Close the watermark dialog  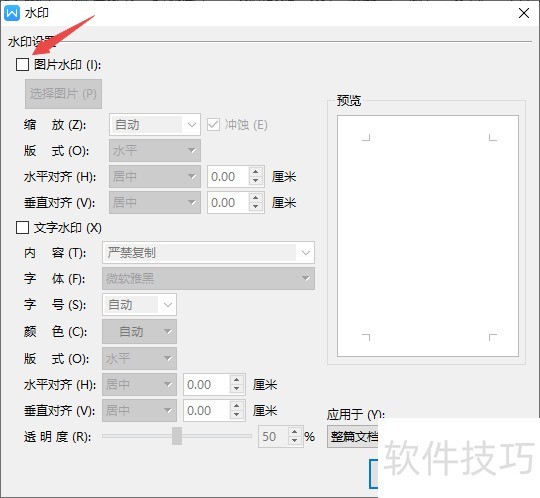coord(523,13)
